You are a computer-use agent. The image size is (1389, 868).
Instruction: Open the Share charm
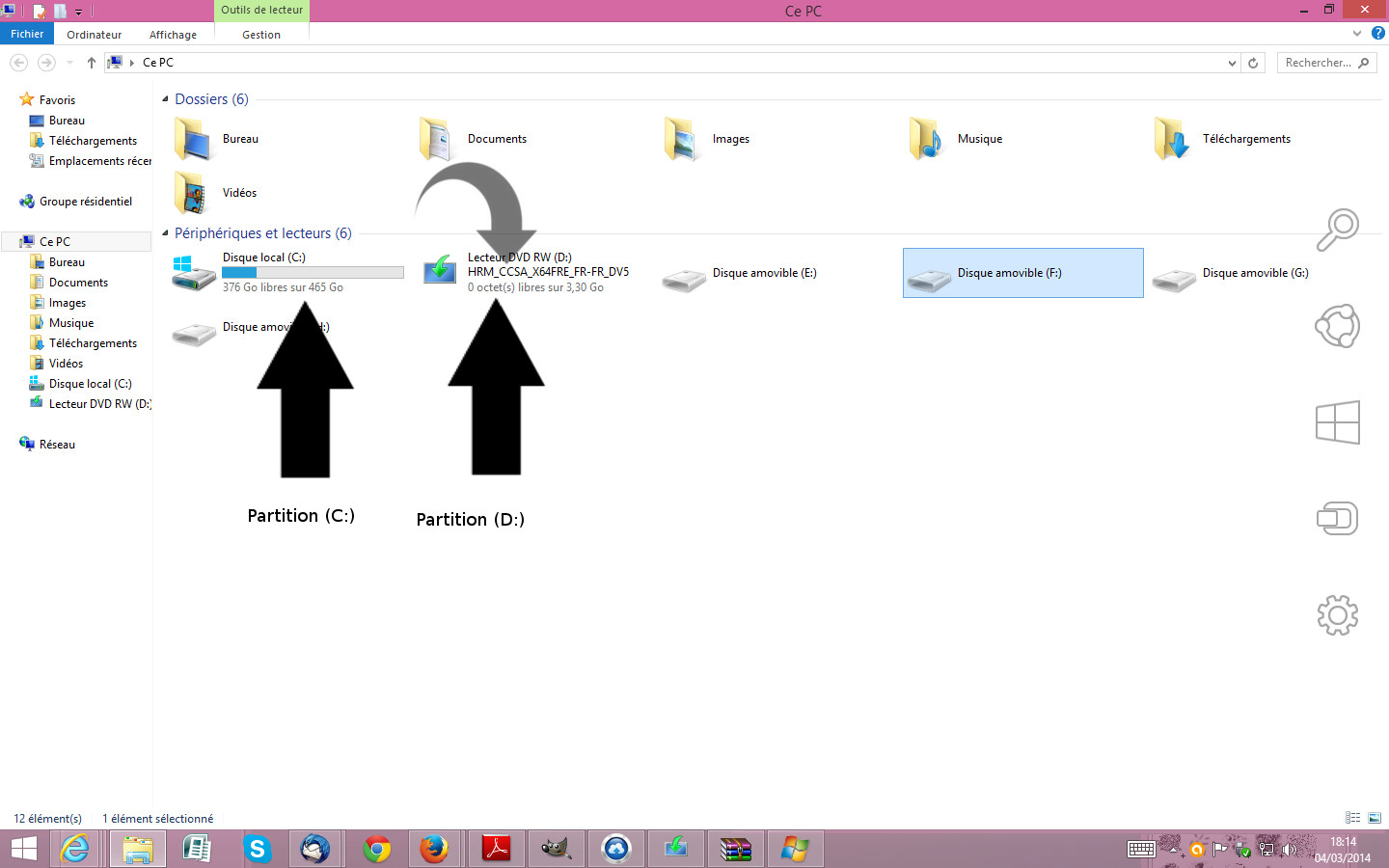(x=1338, y=326)
